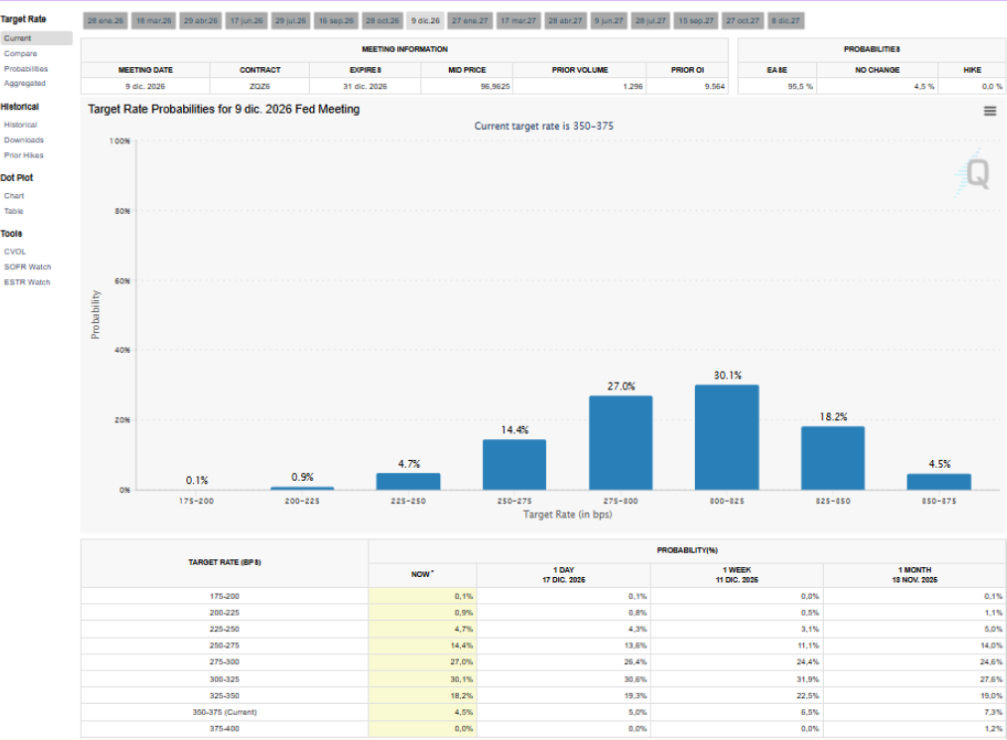Open Historical data view link
1007x740 pixels.
point(21,125)
